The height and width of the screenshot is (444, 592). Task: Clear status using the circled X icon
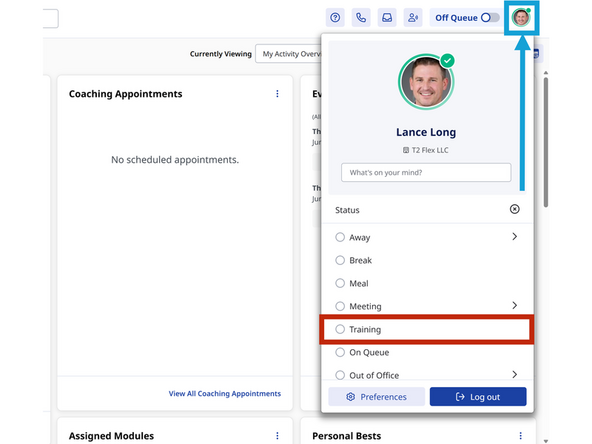(x=514, y=209)
